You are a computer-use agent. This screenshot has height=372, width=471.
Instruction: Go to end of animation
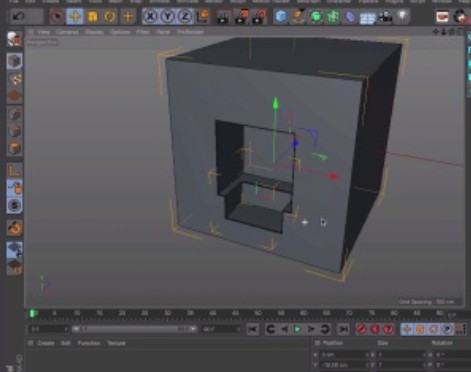pos(343,329)
